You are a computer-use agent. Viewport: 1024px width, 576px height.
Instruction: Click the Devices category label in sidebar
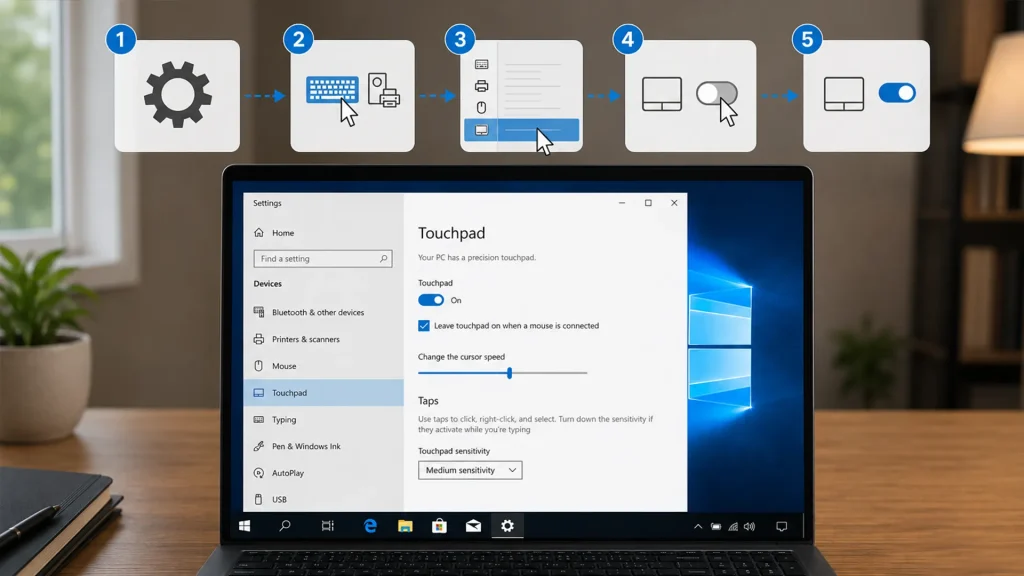pos(268,283)
